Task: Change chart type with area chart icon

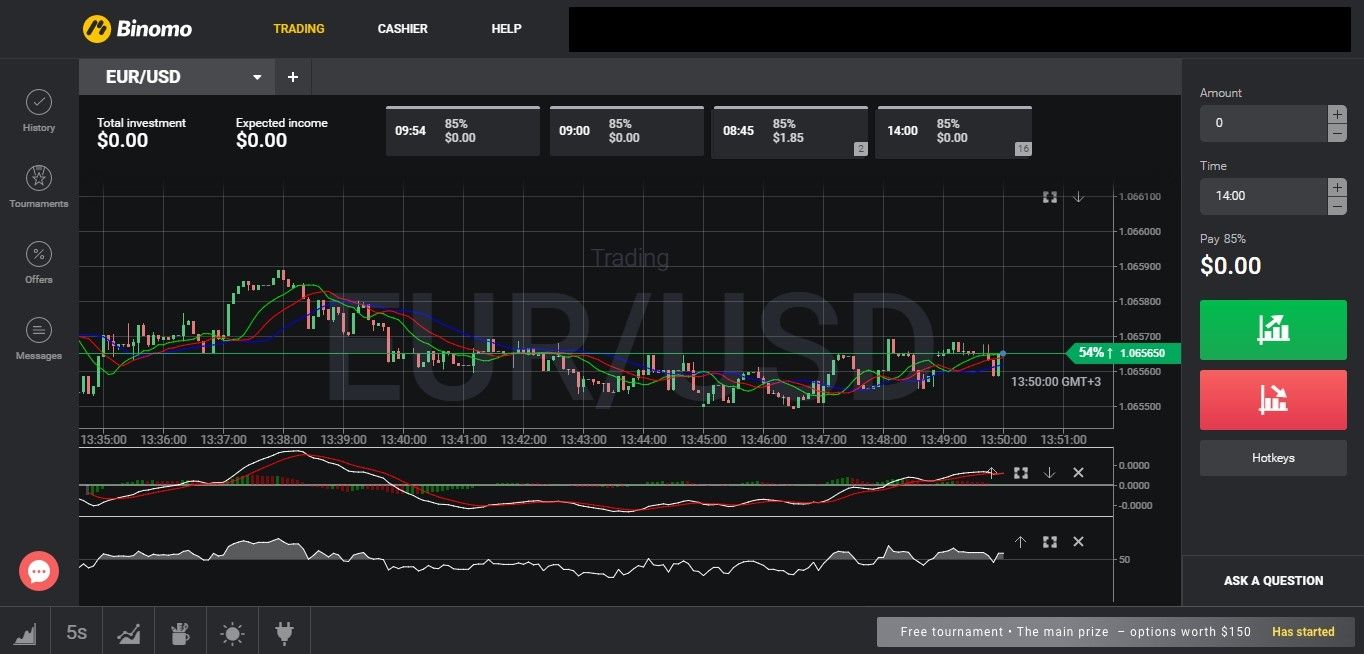Action: coord(26,632)
